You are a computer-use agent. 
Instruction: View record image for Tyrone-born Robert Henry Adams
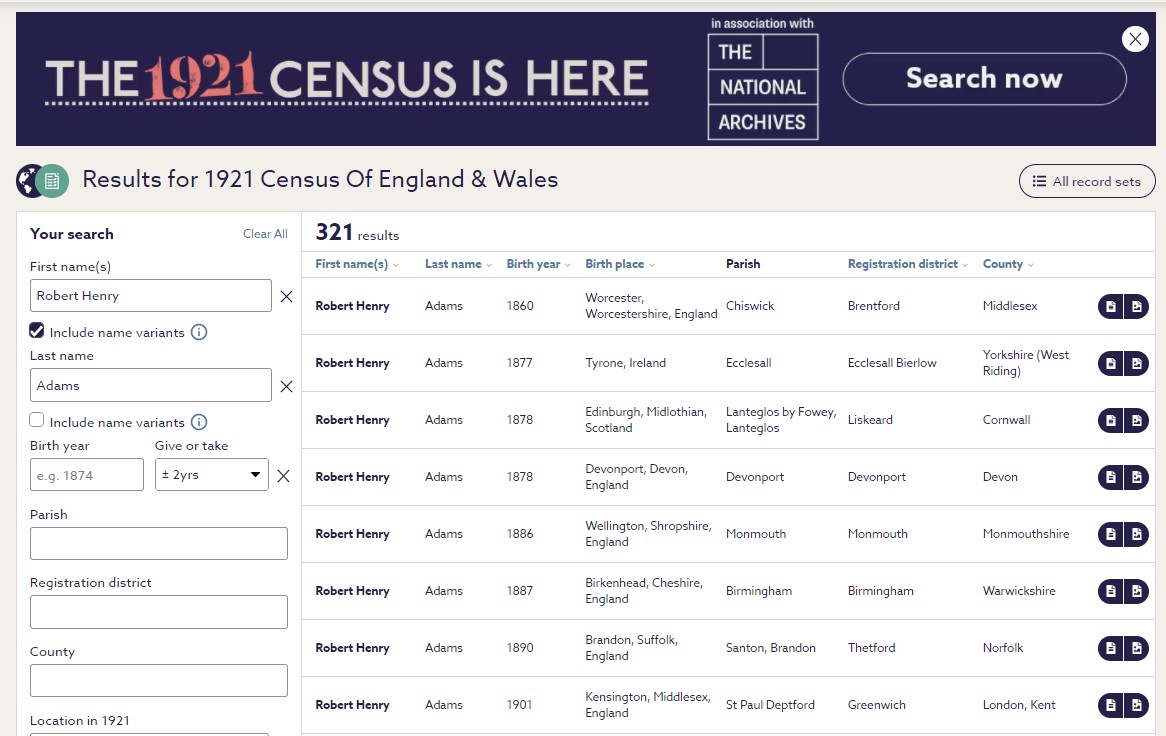1137,362
